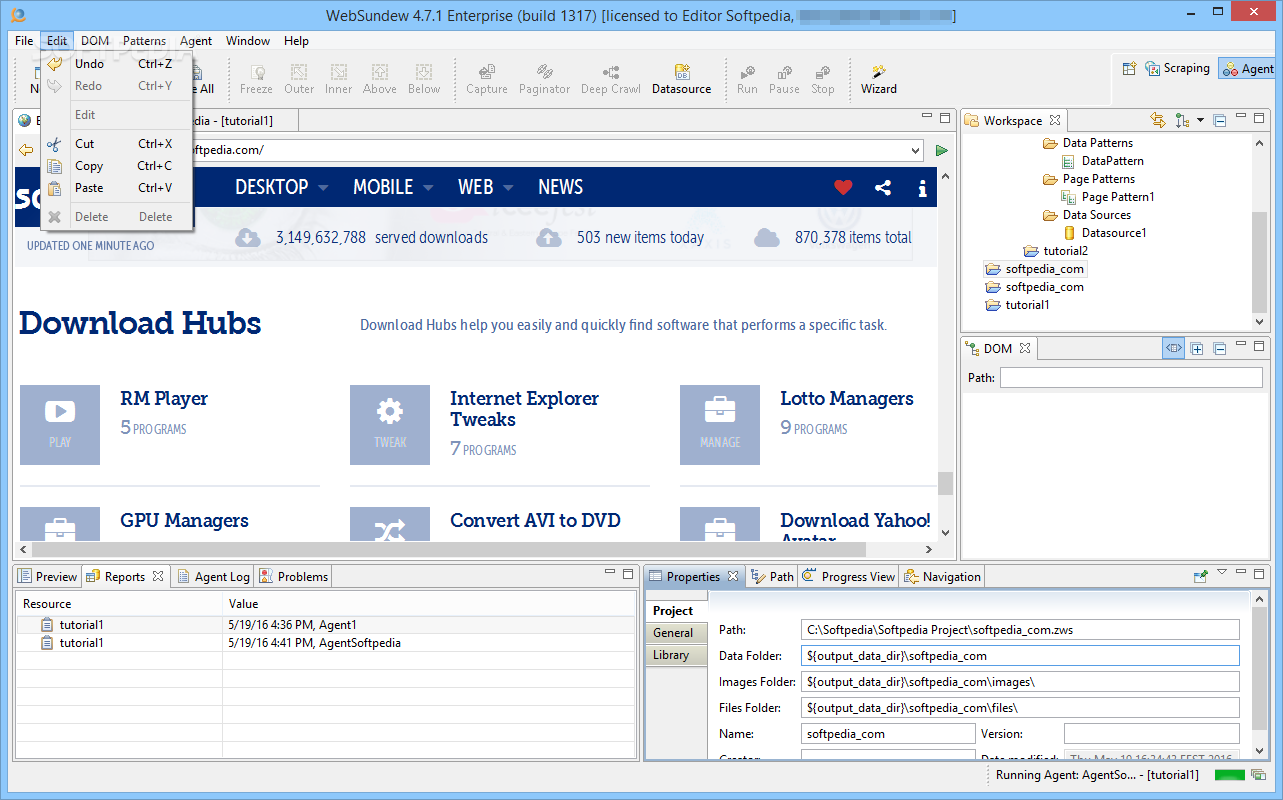Open the Internet Explorer Tweaks hub
Viewport: 1283px width, 800px height.
[x=524, y=409]
